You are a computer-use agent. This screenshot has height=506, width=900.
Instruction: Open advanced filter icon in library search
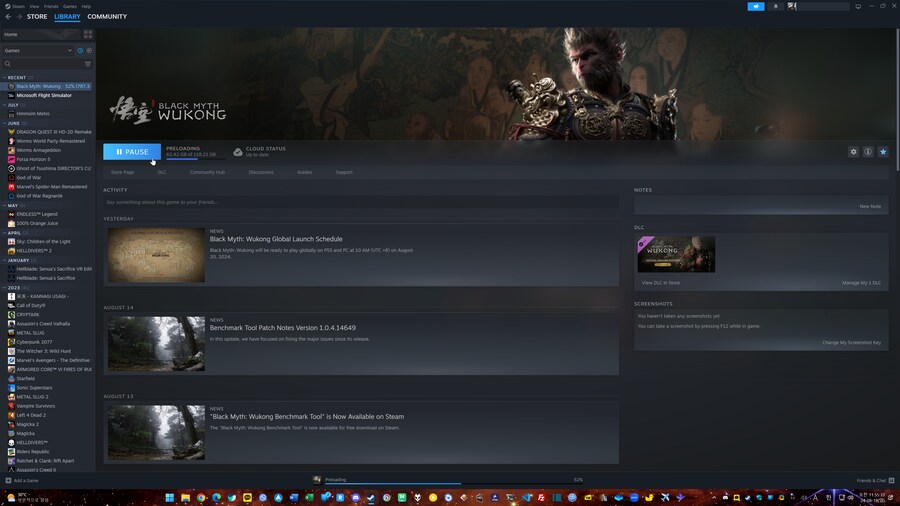click(x=88, y=64)
